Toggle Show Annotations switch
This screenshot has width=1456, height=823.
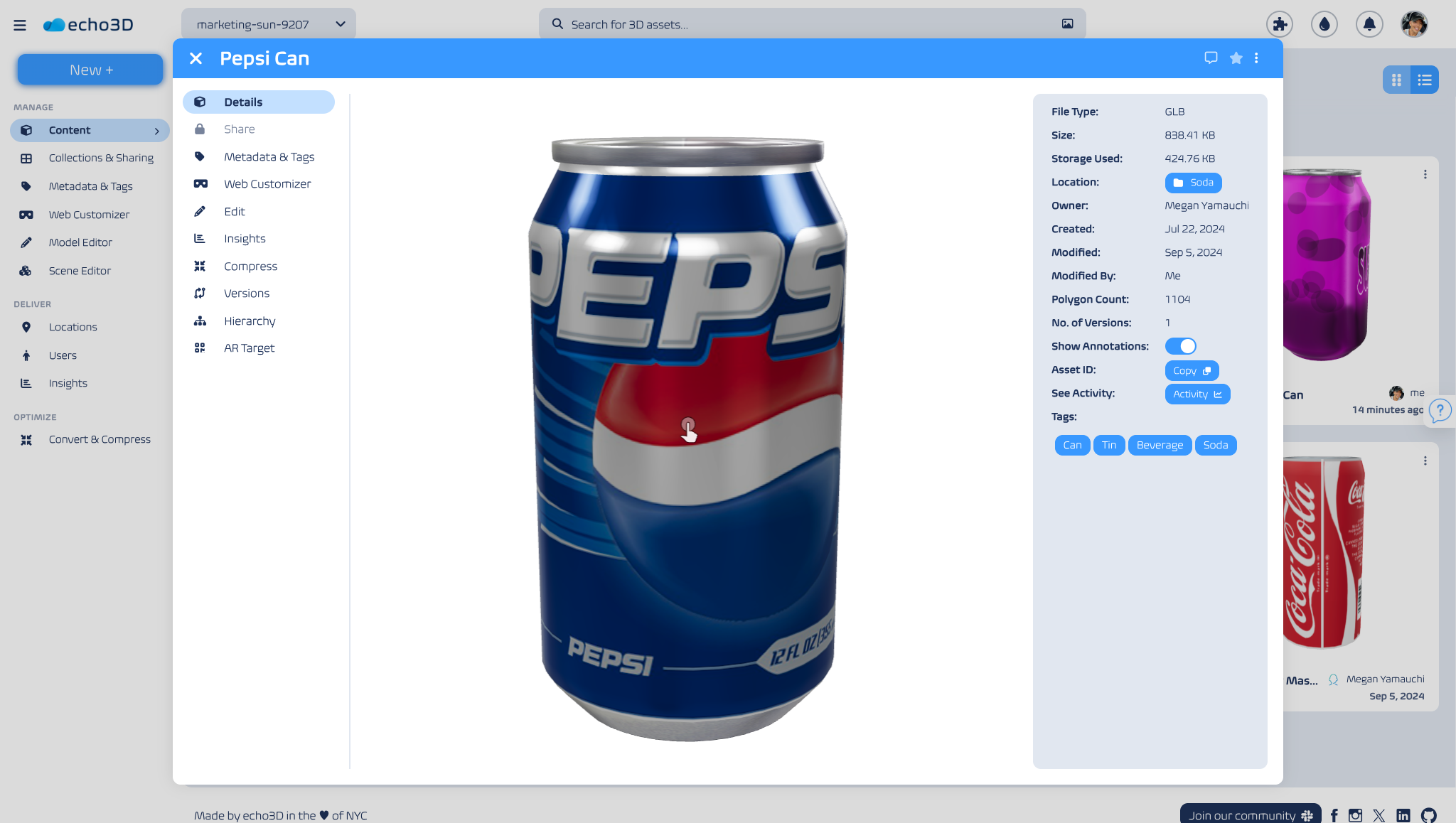(x=1181, y=346)
